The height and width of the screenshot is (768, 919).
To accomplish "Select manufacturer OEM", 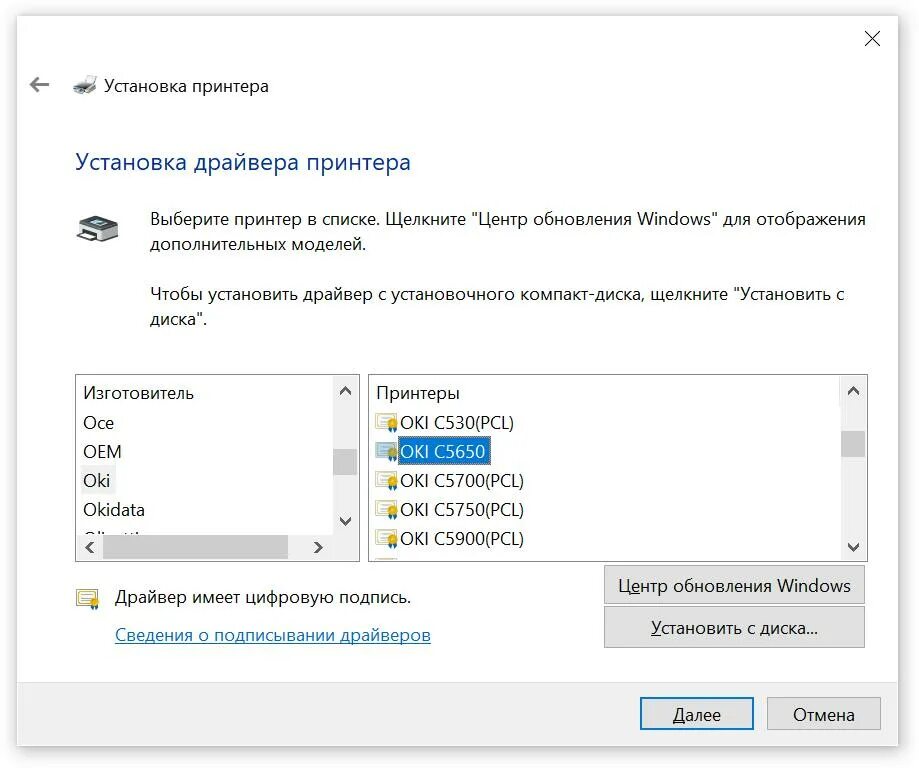I will coord(103,451).
